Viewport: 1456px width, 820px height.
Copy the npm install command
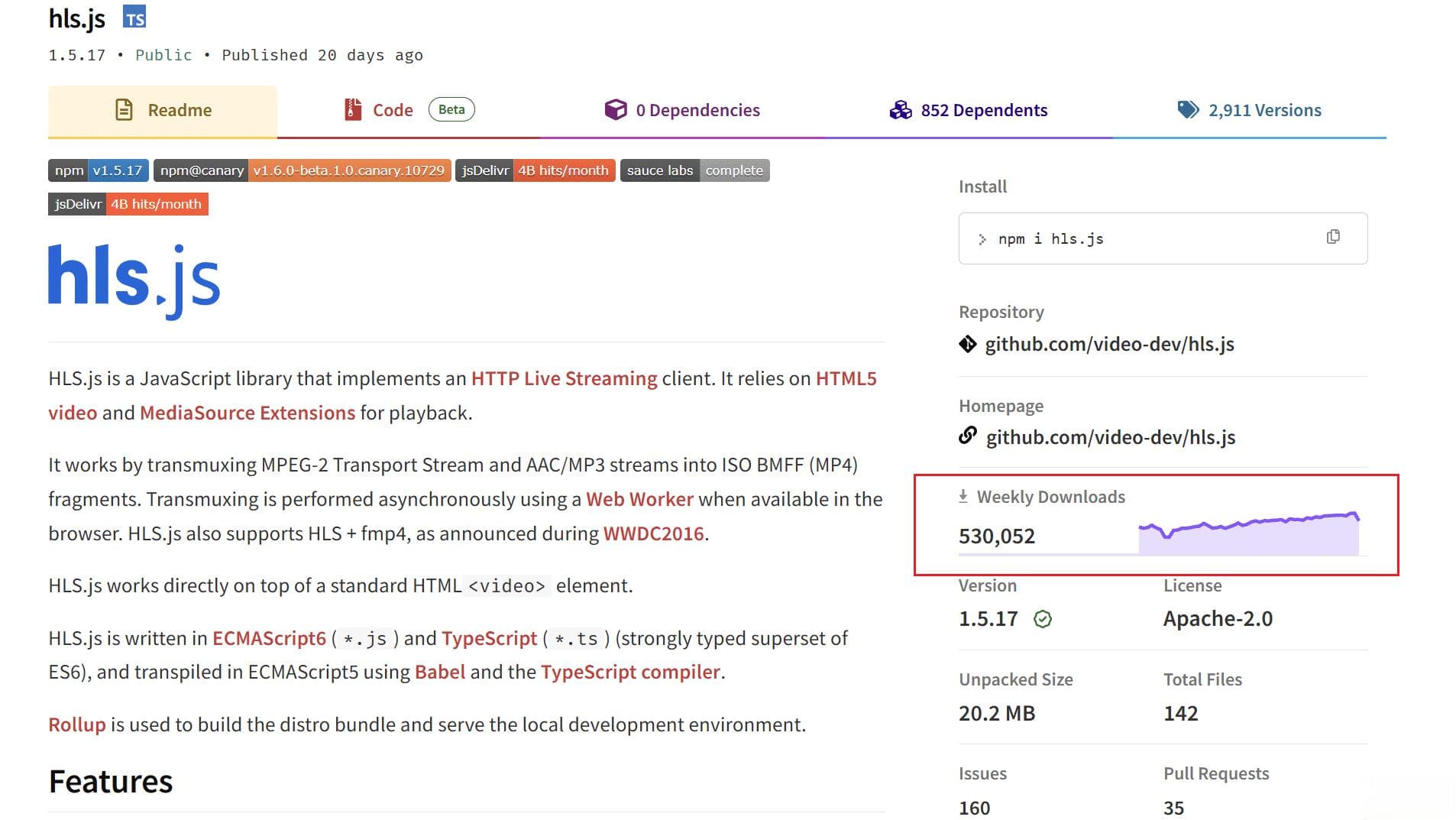[1333, 237]
